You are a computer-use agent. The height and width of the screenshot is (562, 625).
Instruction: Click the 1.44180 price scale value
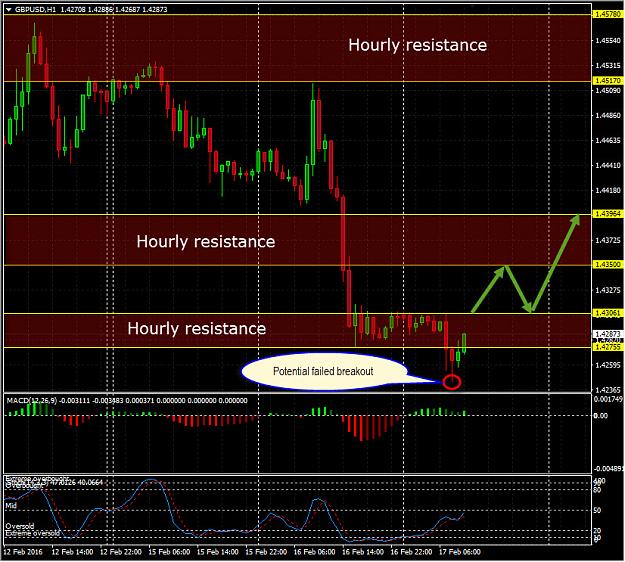(x=608, y=191)
